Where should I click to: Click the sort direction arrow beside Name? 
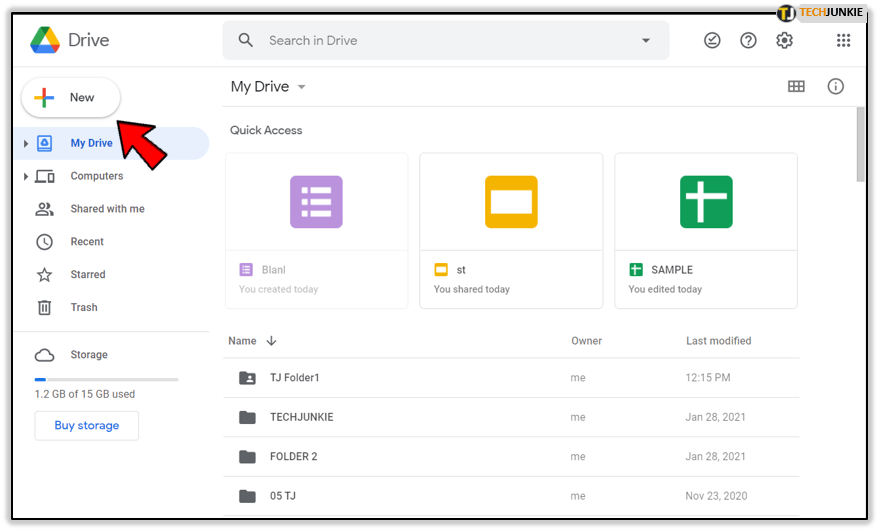[271, 341]
